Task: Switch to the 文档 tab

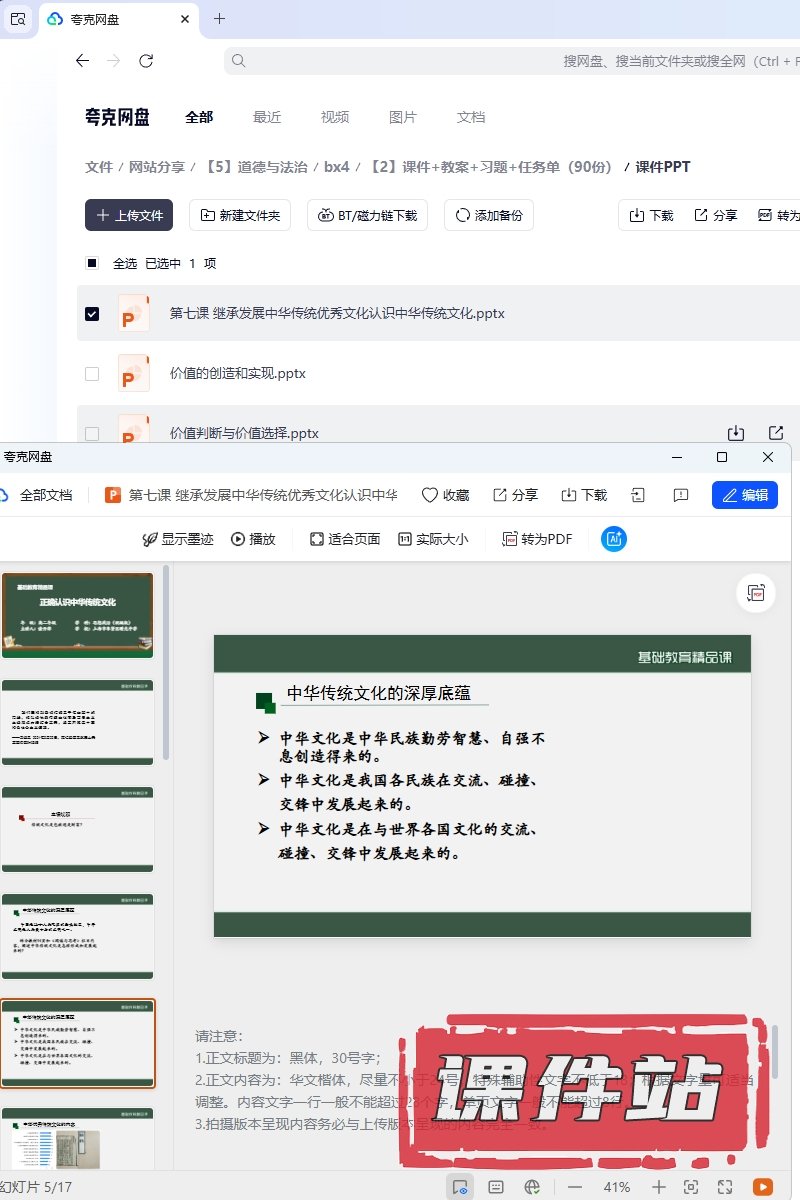Action: click(x=471, y=117)
